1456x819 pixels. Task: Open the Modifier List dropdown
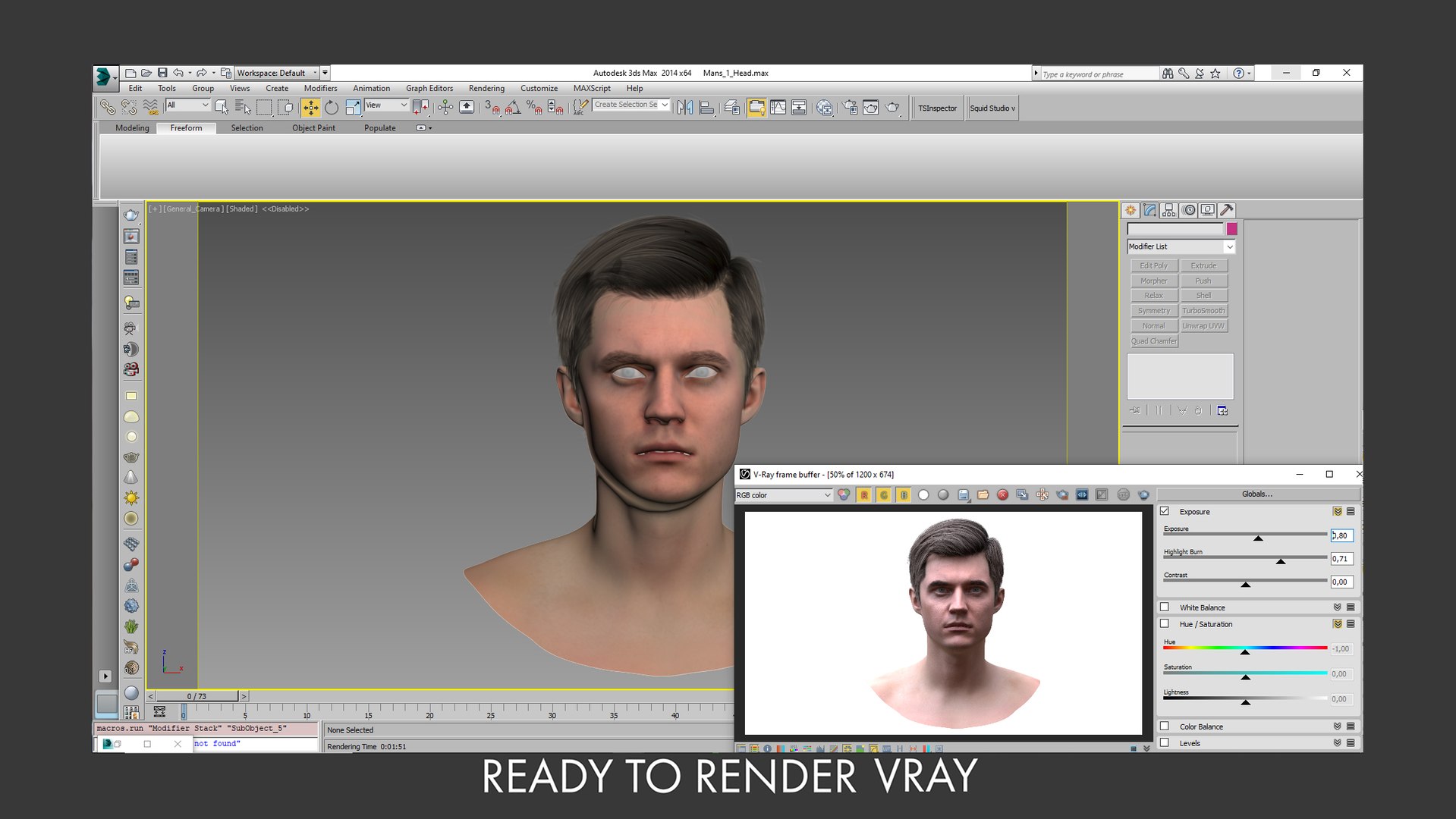[1181, 246]
